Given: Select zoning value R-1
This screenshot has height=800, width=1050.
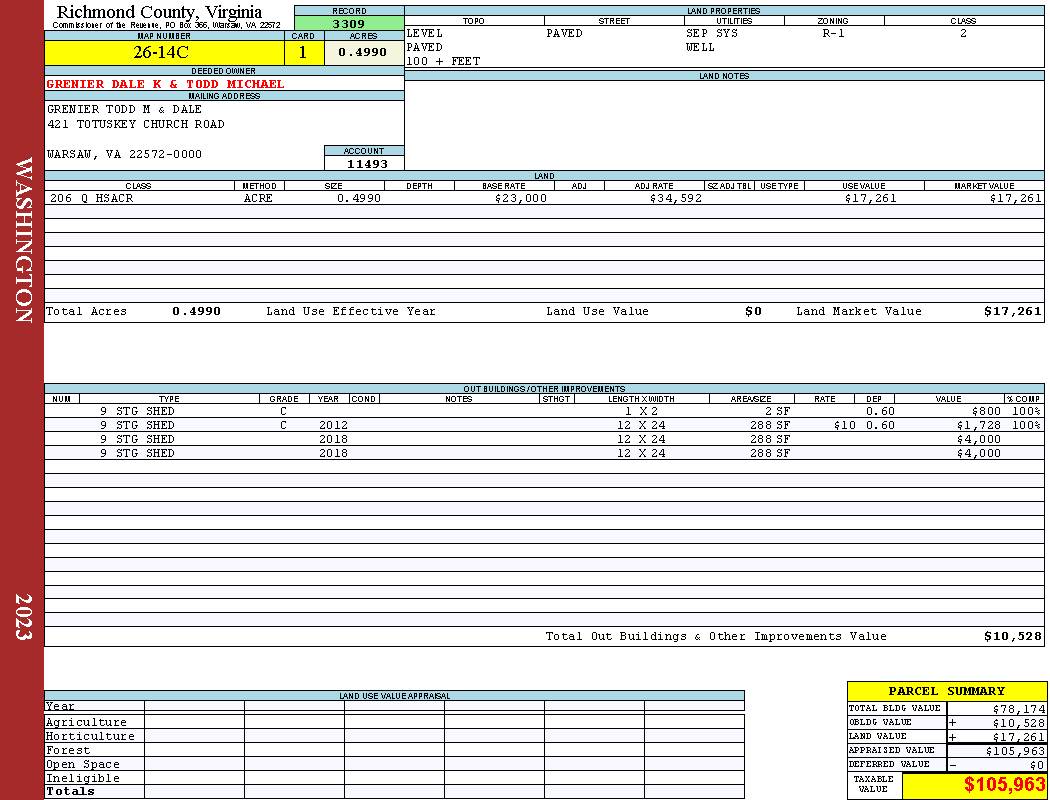Looking at the screenshot, I should [834, 33].
